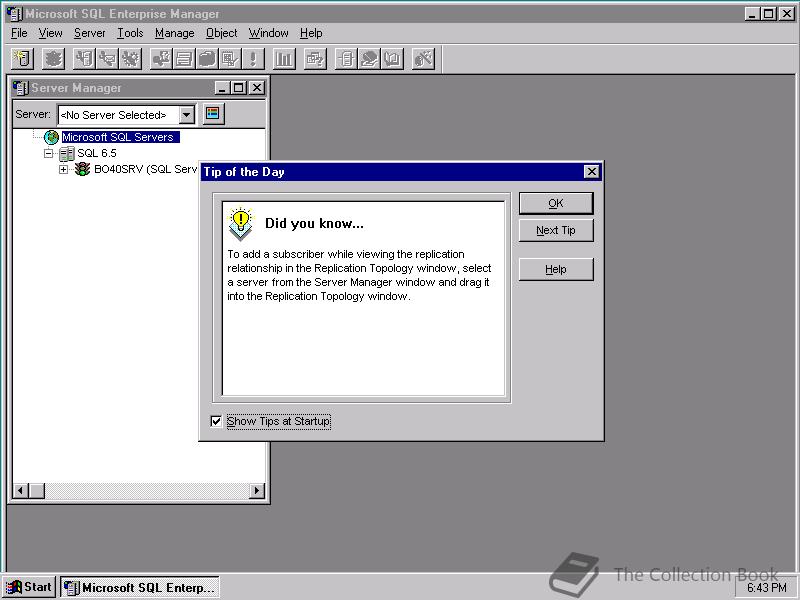Click the Current Activity bar chart icon
Viewport: 800px width, 600px height.
pyautogui.click(x=284, y=59)
